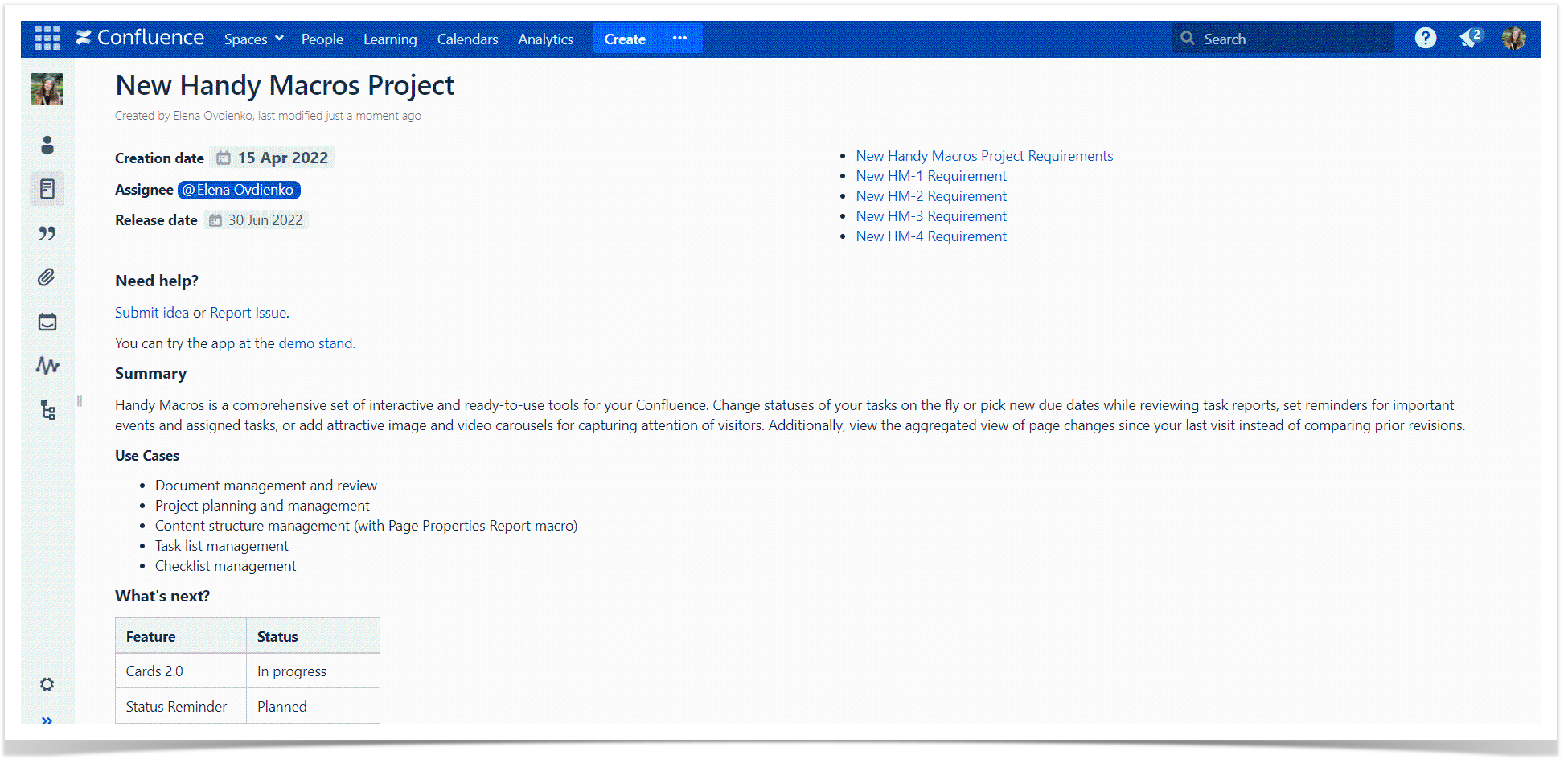Image resolution: width=1568 pixels, height=763 pixels.
Task: Open the Analytics menu
Action: [545, 39]
